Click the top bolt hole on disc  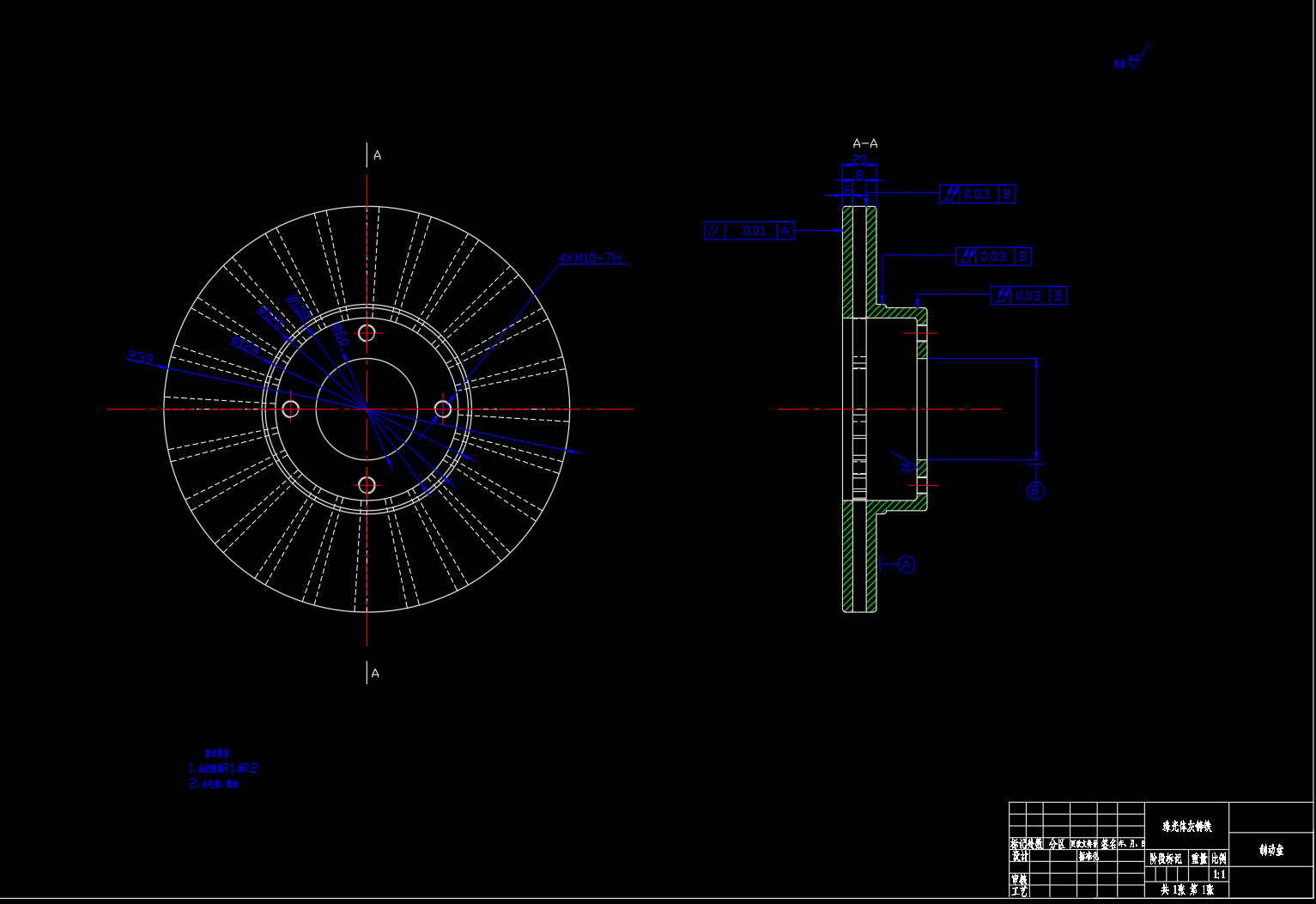point(367,333)
